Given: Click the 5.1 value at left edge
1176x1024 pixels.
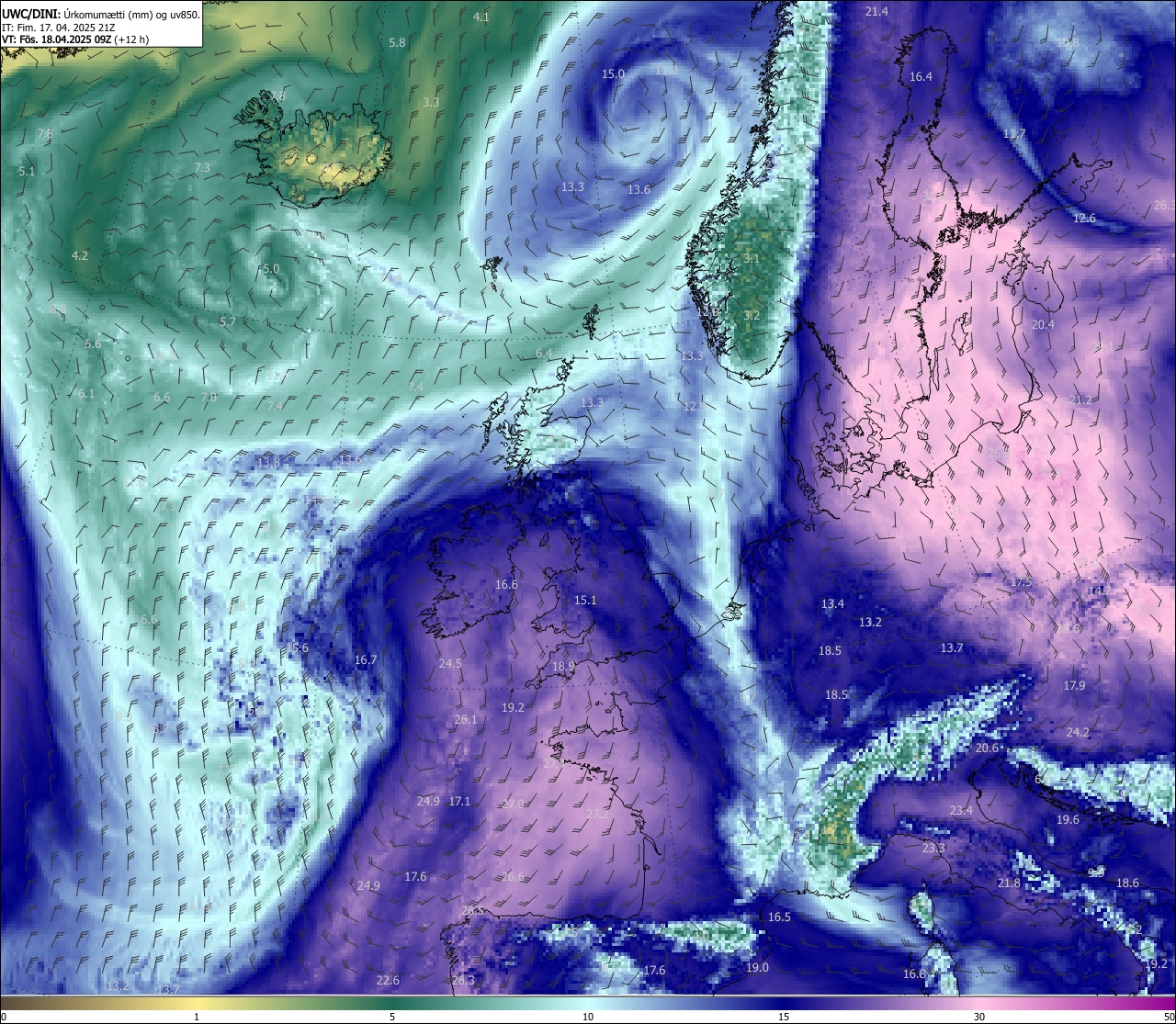Looking at the screenshot, I should tap(27, 171).
